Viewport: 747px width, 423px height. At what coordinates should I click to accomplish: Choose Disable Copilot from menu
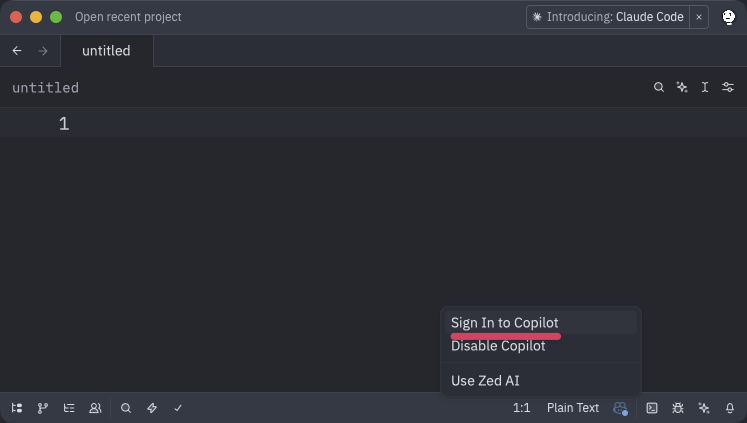[498, 346]
